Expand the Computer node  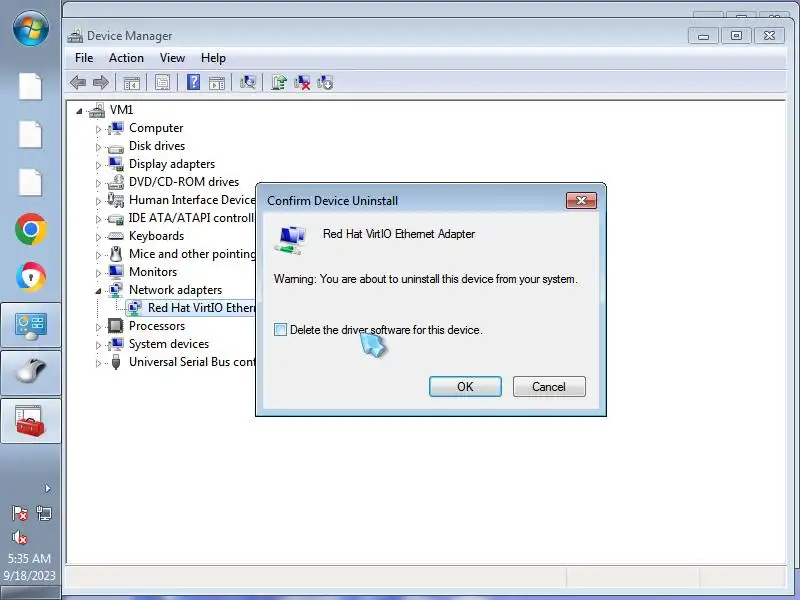click(x=98, y=129)
